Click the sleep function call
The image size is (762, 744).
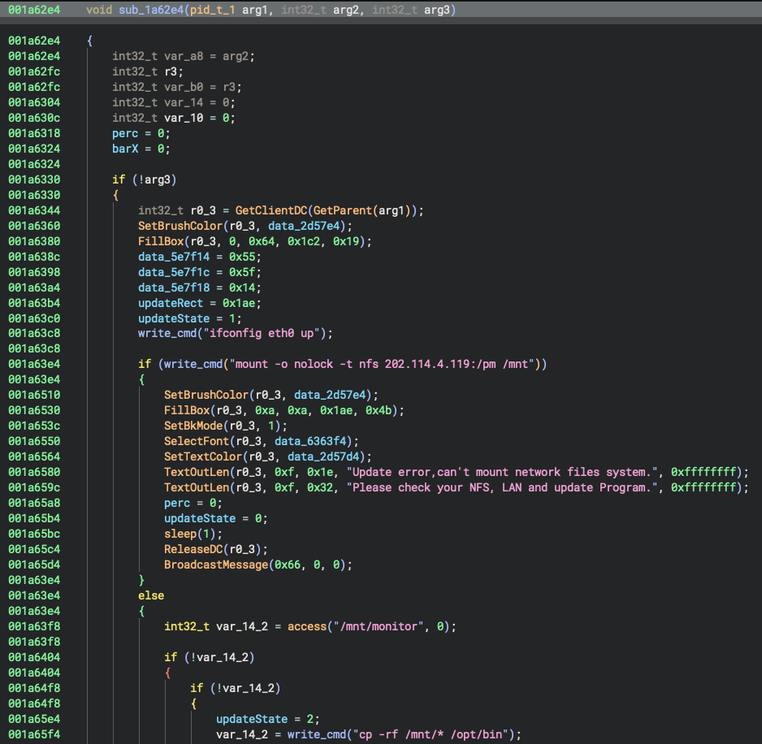pos(180,534)
